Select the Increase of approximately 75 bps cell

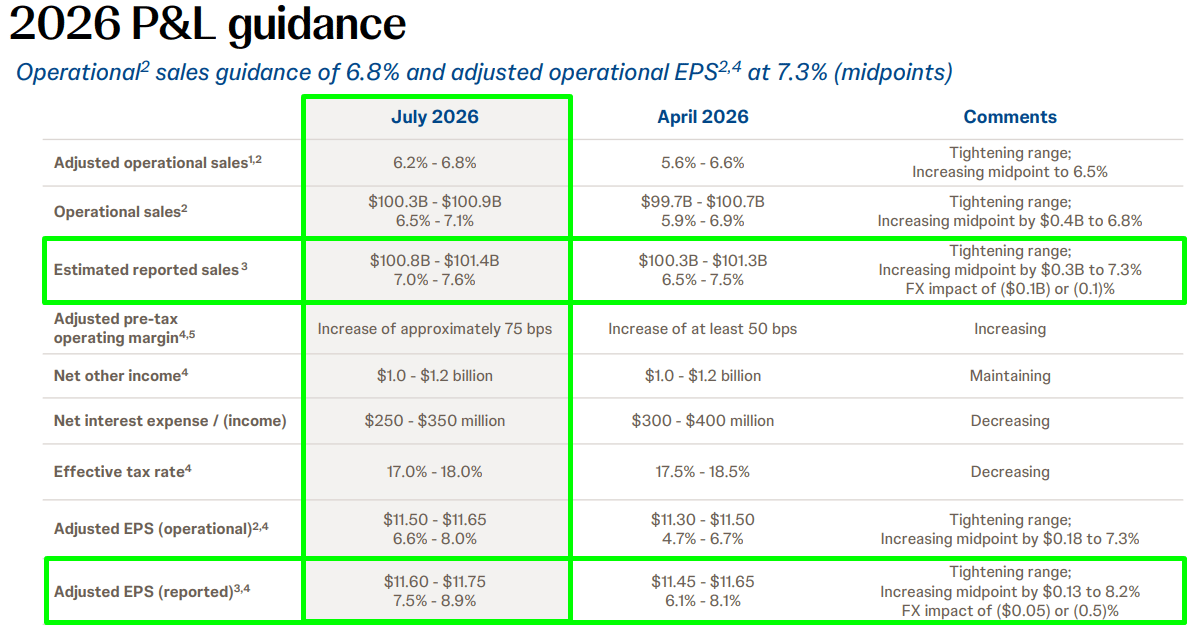[435, 329]
